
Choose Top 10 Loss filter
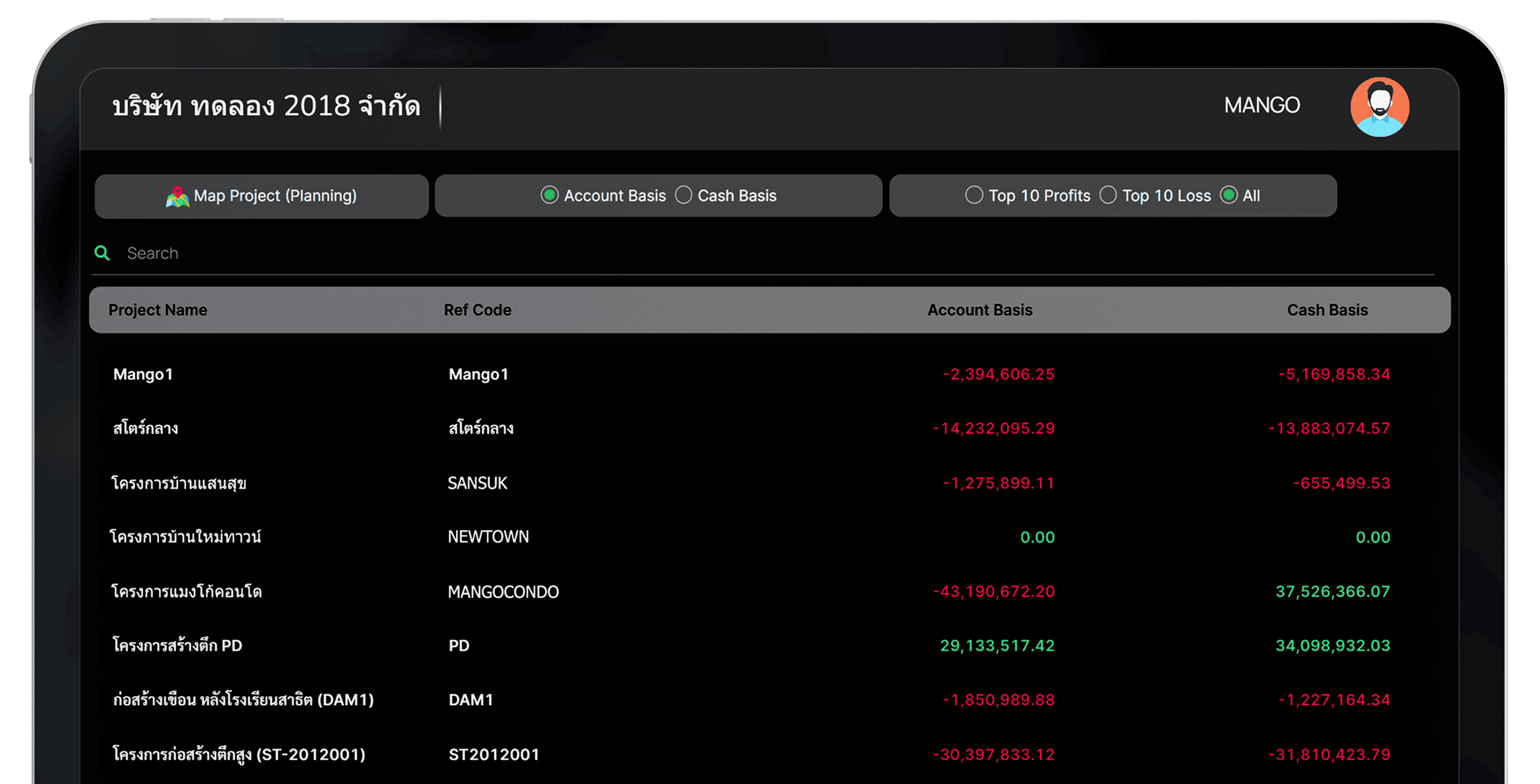coord(1108,195)
